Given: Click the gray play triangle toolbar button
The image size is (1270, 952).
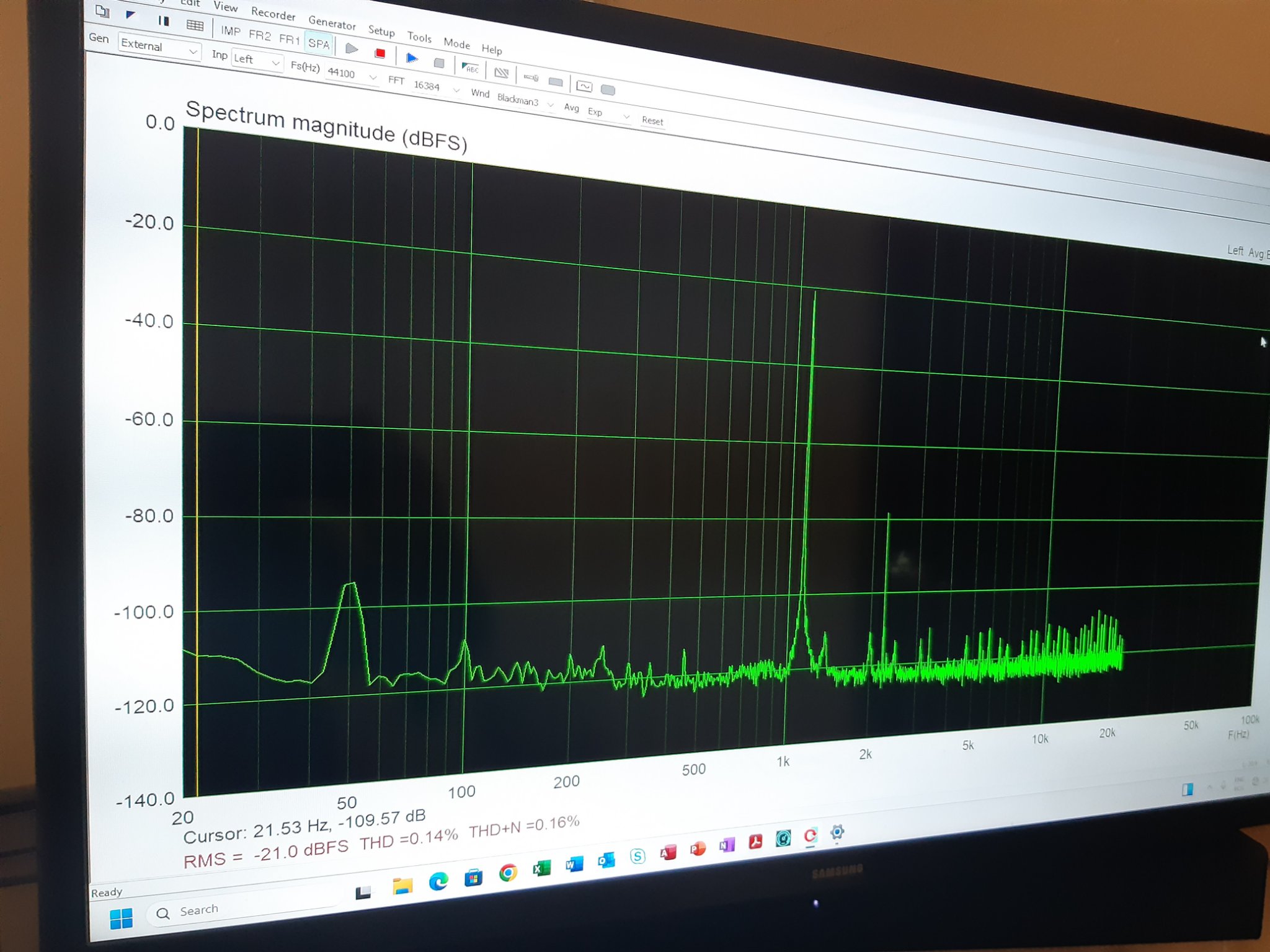Looking at the screenshot, I should (x=352, y=48).
